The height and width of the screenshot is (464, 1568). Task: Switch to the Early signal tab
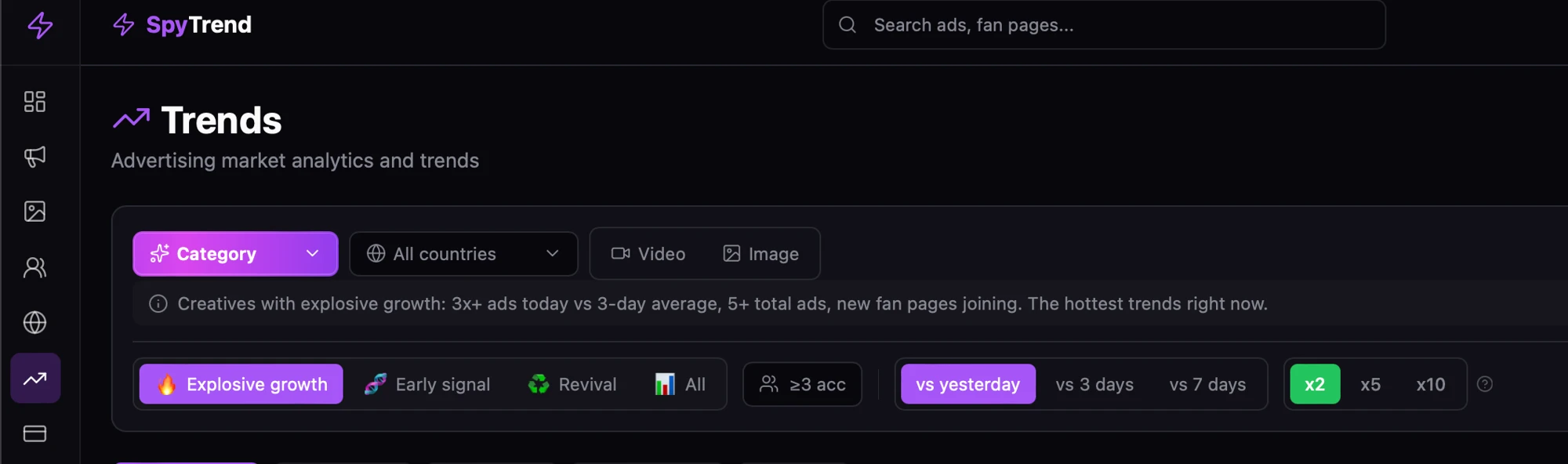pos(427,384)
